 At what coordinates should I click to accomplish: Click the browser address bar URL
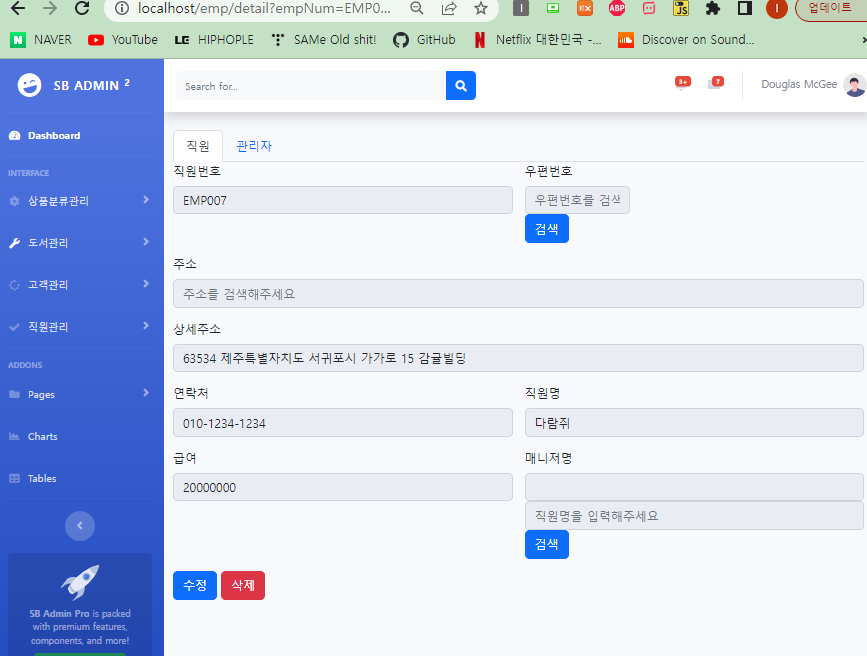point(264,8)
